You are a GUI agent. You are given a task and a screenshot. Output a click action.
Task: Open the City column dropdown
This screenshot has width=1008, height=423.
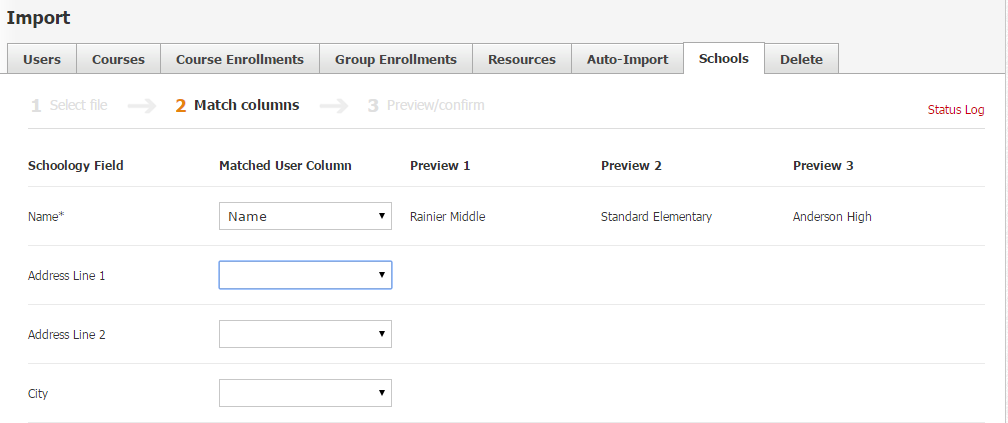[x=305, y=393]
